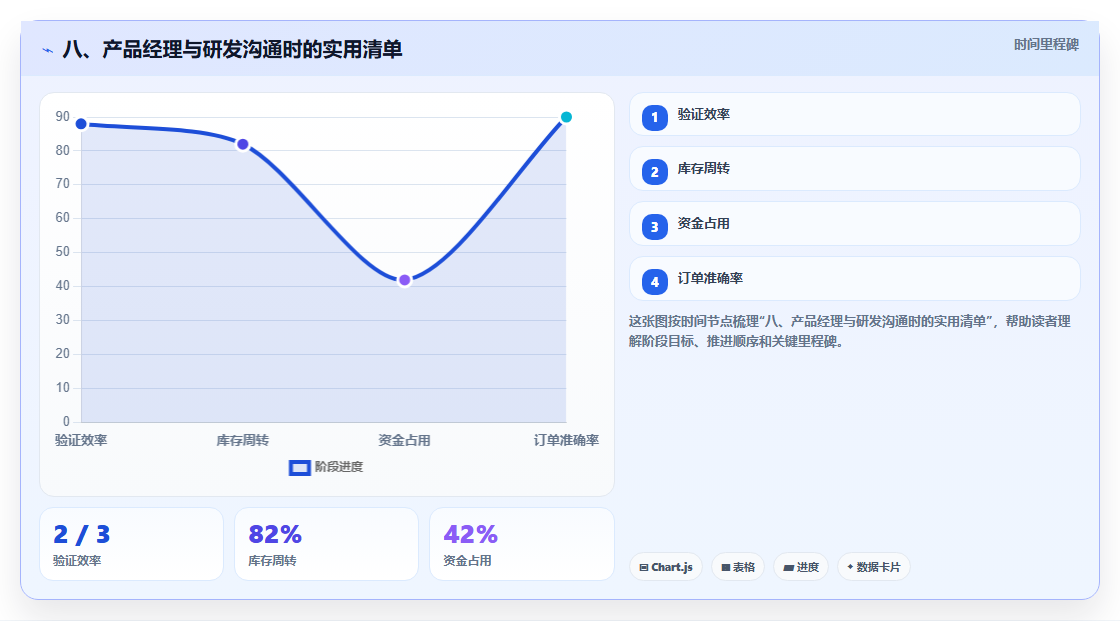Click the numbered badge 4 for 订单准确率
This screenshot has height=621, width=1120.
click(x=654, y=282)
